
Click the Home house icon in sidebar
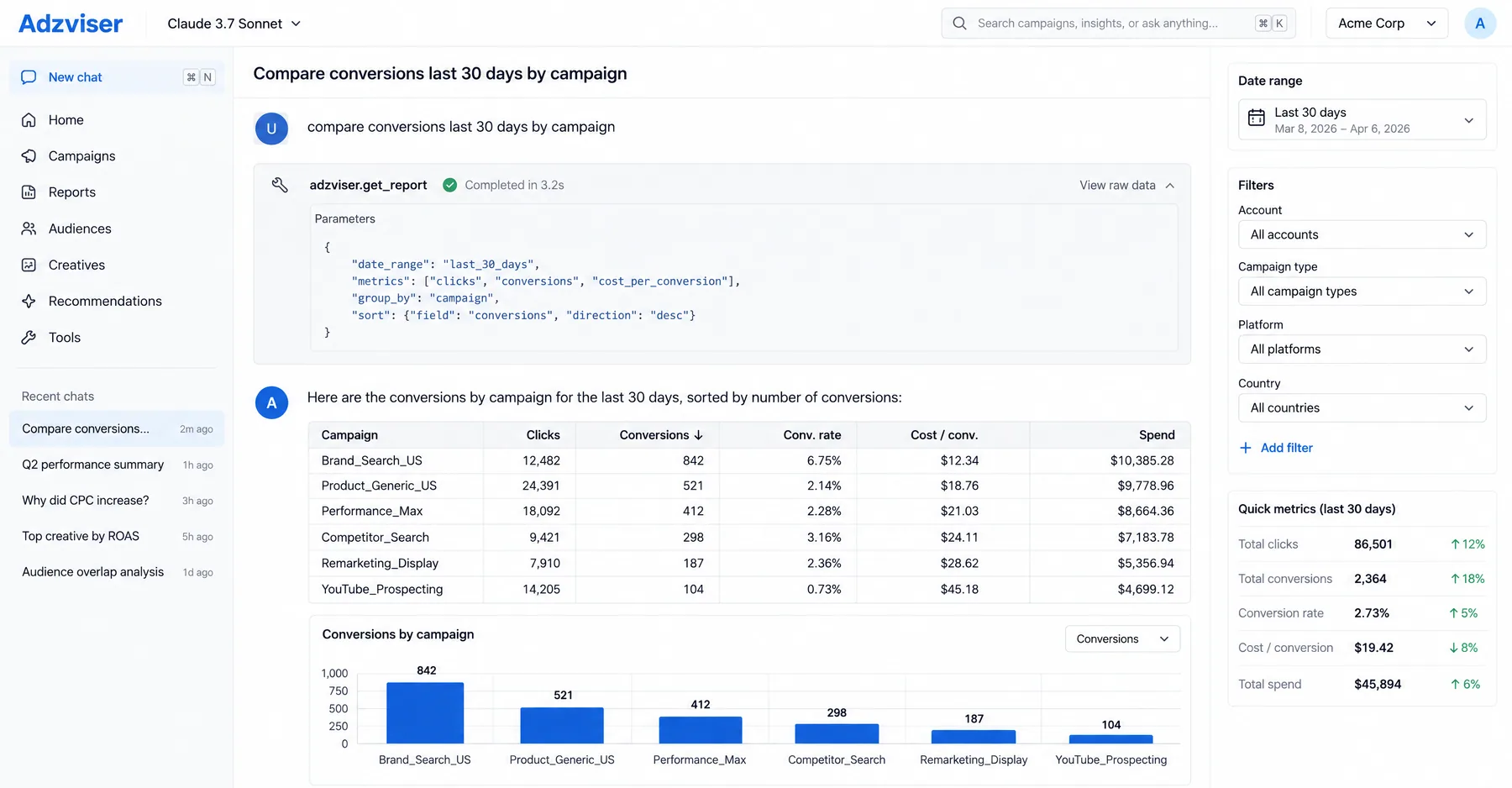tap(29, 120)
